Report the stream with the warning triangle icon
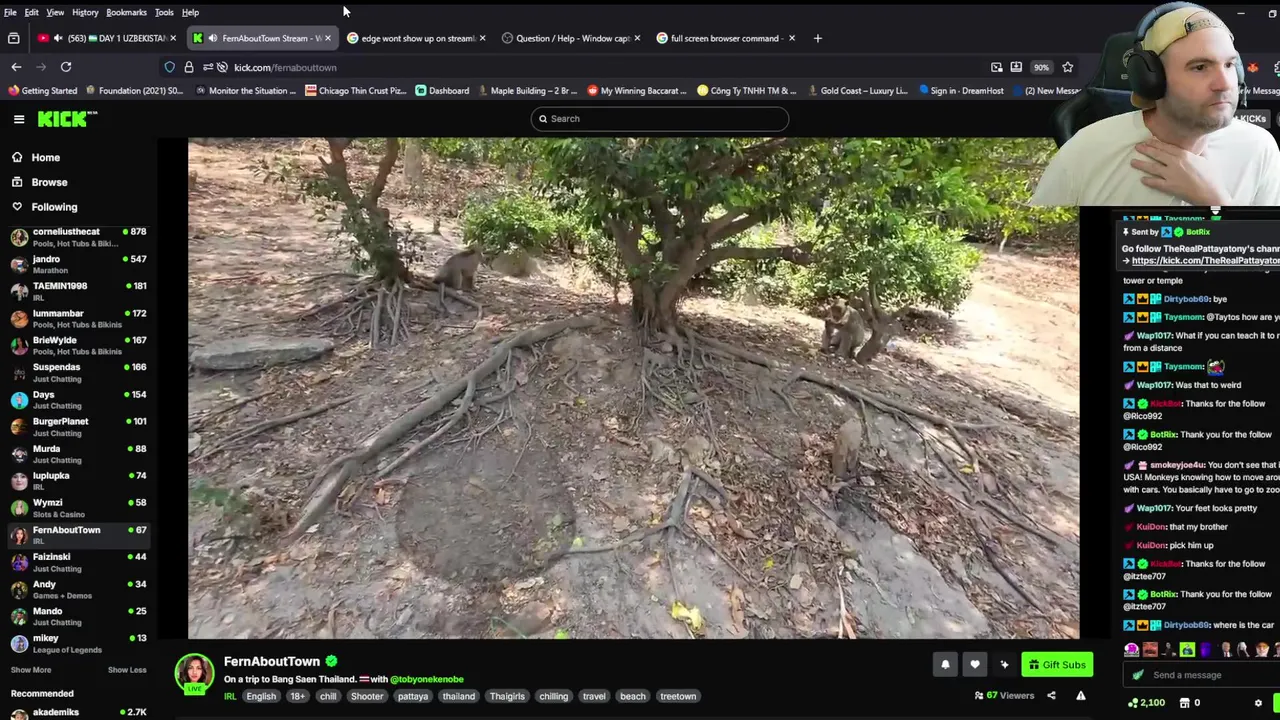Image resolution: width=1280 pixels, height=720 pixels. point(1081,696)
